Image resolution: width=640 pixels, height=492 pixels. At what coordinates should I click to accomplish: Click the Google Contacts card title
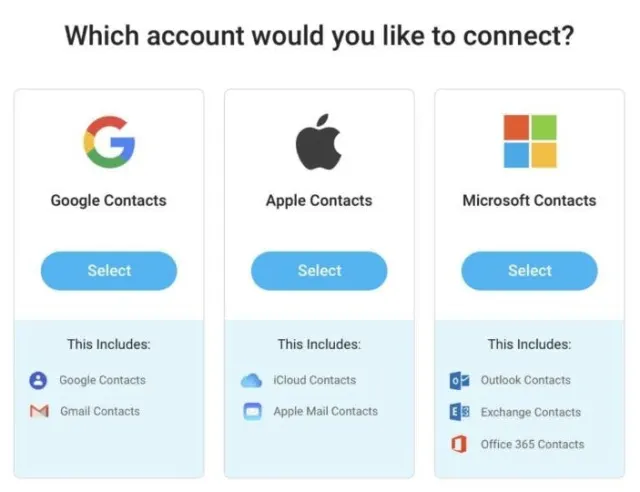tap(108, 201)
